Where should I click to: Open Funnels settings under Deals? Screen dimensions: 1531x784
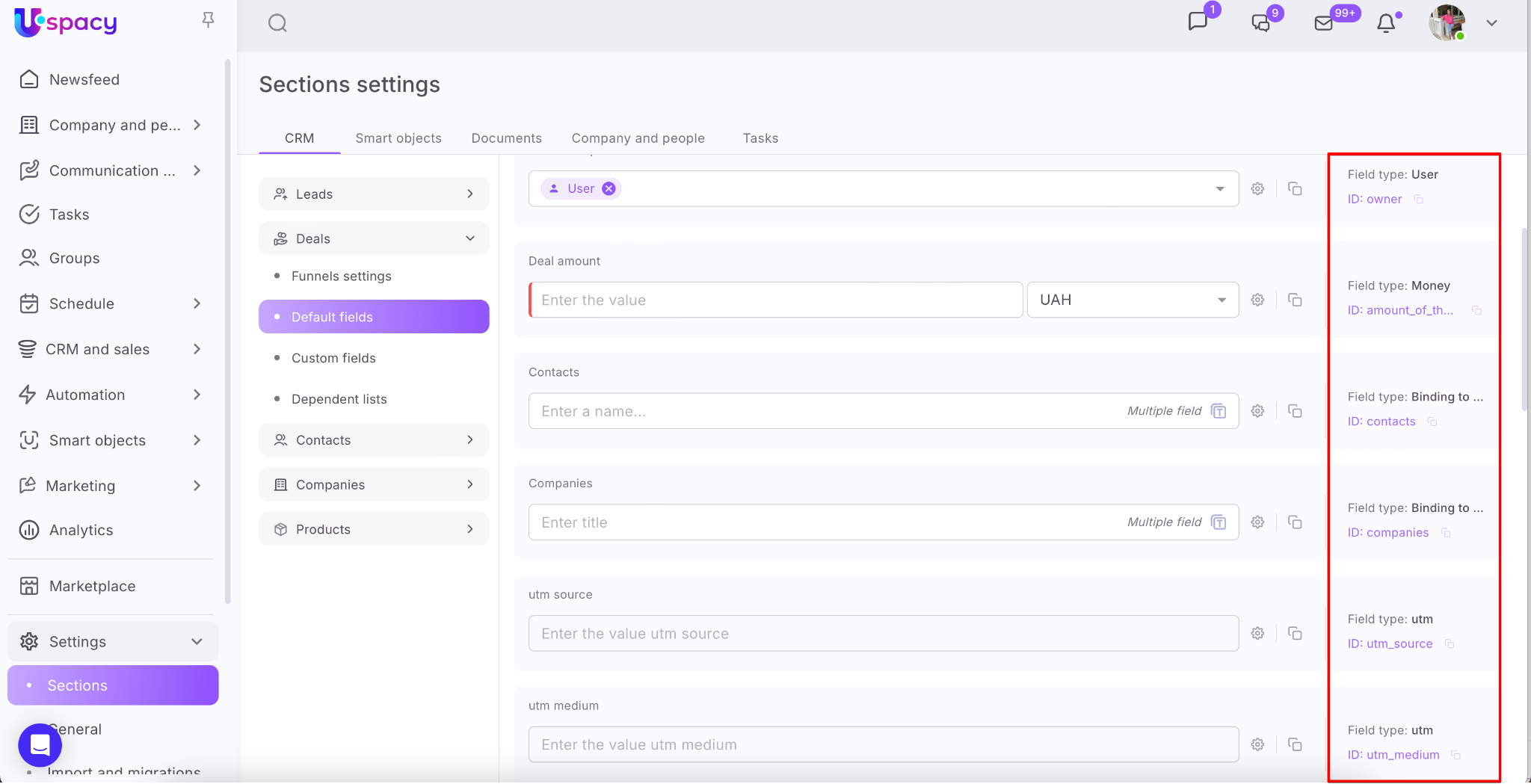click(x=341, y=276)
